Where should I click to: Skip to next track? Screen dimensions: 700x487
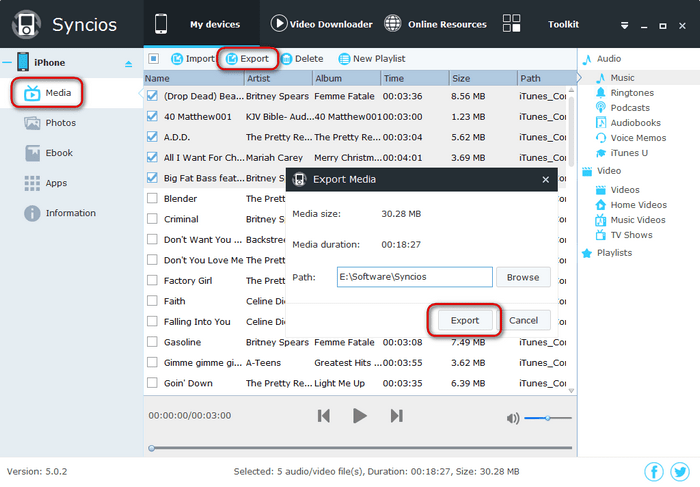[396, 416]
